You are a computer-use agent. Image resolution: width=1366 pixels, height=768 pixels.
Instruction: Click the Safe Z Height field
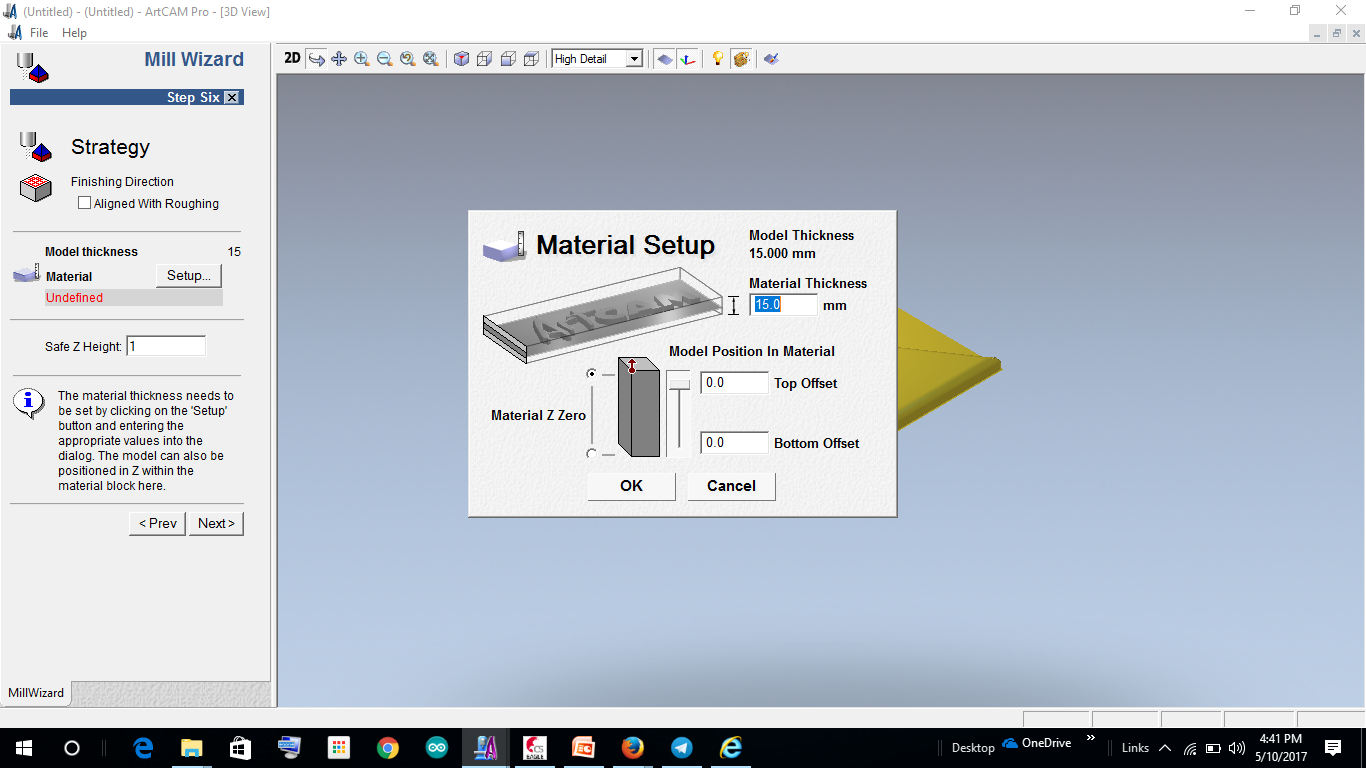pos(166,346)
